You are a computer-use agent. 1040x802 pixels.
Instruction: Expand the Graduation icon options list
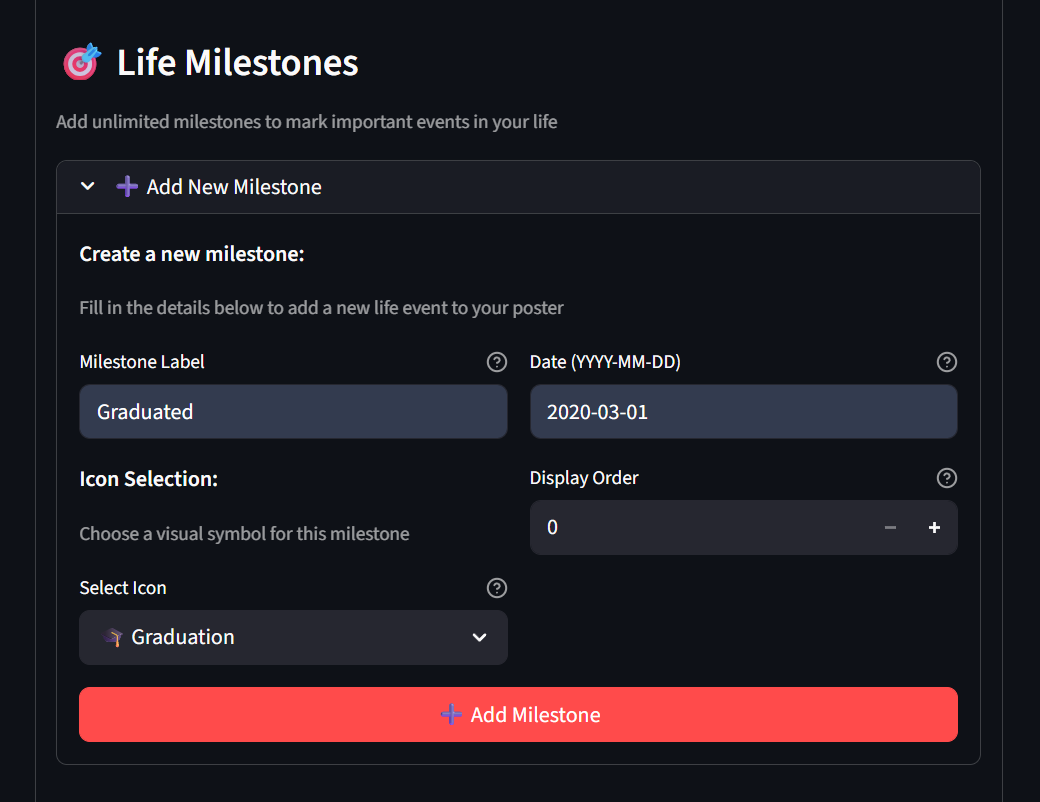coord(479,637)
